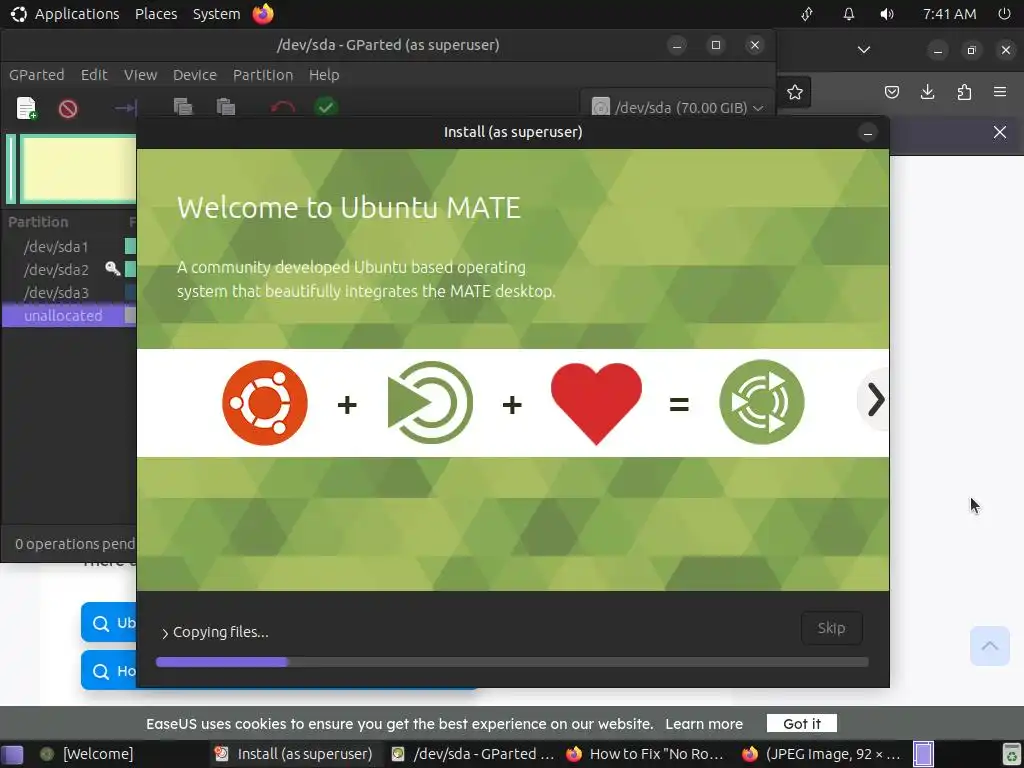Viewport: 1024px width, 768px height.
Task: Switch to How to Fix "No Ro..." taskbar item
Action: click(647, 754)
